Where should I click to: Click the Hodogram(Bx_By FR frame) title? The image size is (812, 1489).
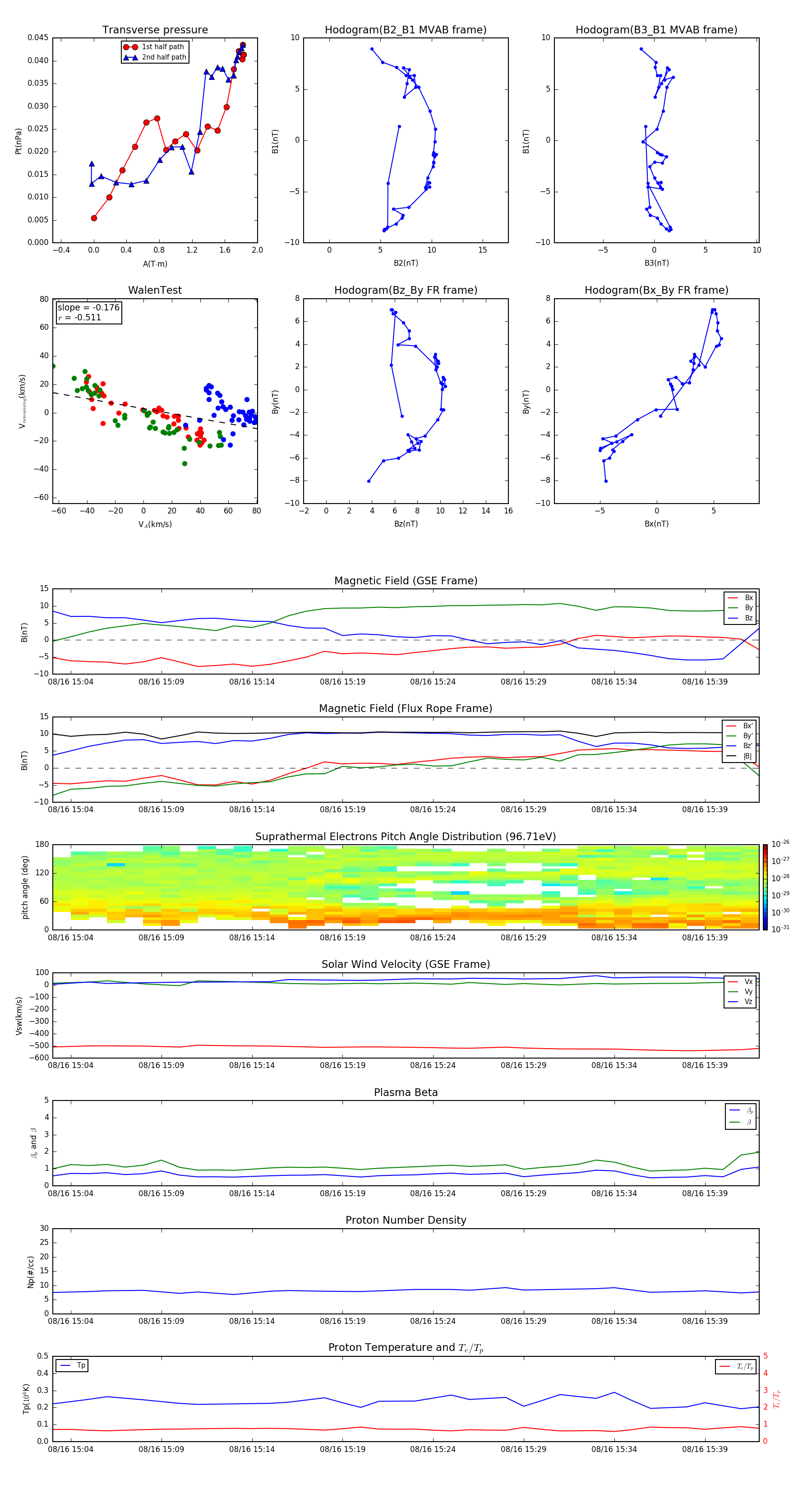click(x=656, y=290)
